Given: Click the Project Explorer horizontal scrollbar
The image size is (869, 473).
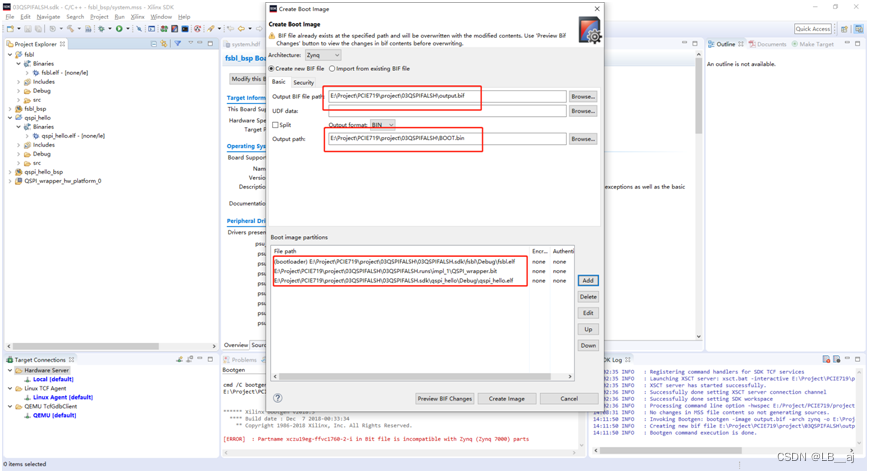Looking at the screenshot, I should click(x=86, y=346).
